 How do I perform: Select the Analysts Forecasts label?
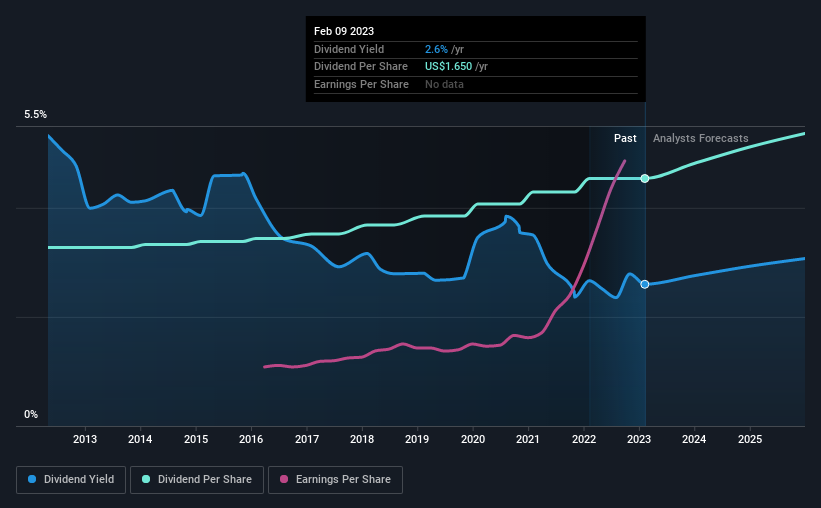(x=701, y=138)
